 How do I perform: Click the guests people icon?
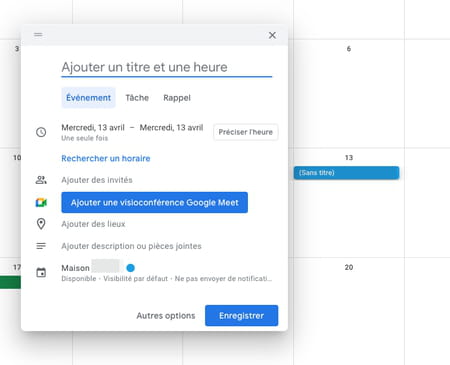(x=41, y=180)
